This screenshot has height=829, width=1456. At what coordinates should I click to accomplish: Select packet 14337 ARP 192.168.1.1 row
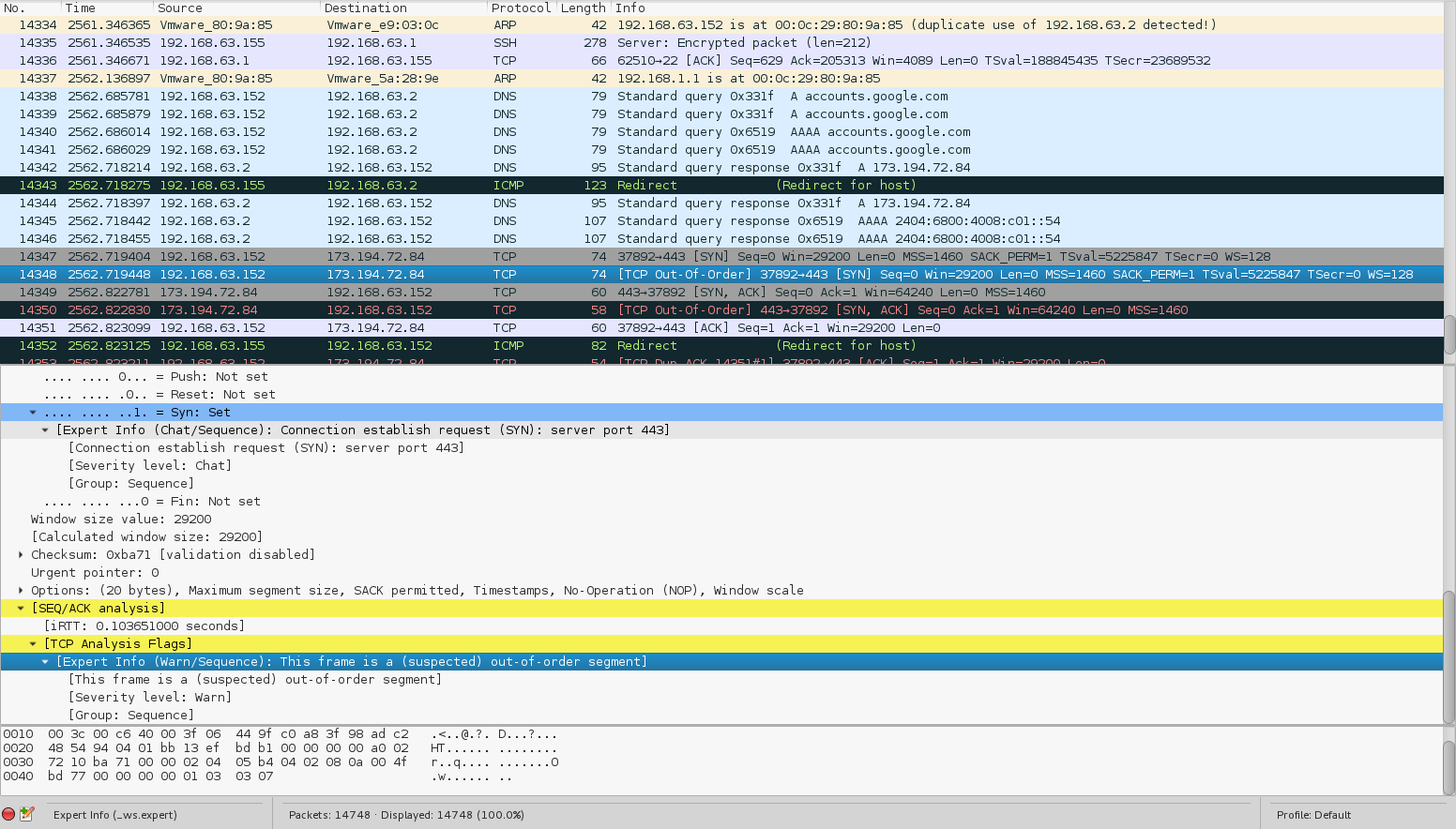(721, 79)
